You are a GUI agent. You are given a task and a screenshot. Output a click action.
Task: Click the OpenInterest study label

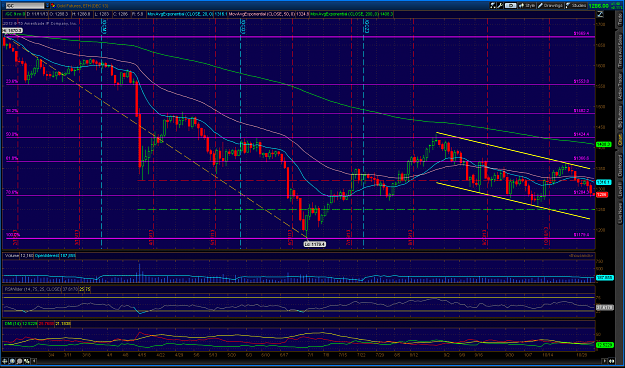(47, 256)
